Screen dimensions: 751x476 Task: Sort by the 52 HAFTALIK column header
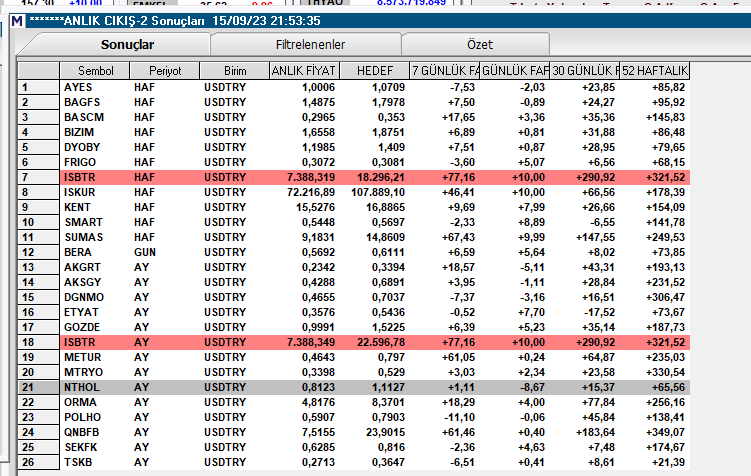pos(654,71)
